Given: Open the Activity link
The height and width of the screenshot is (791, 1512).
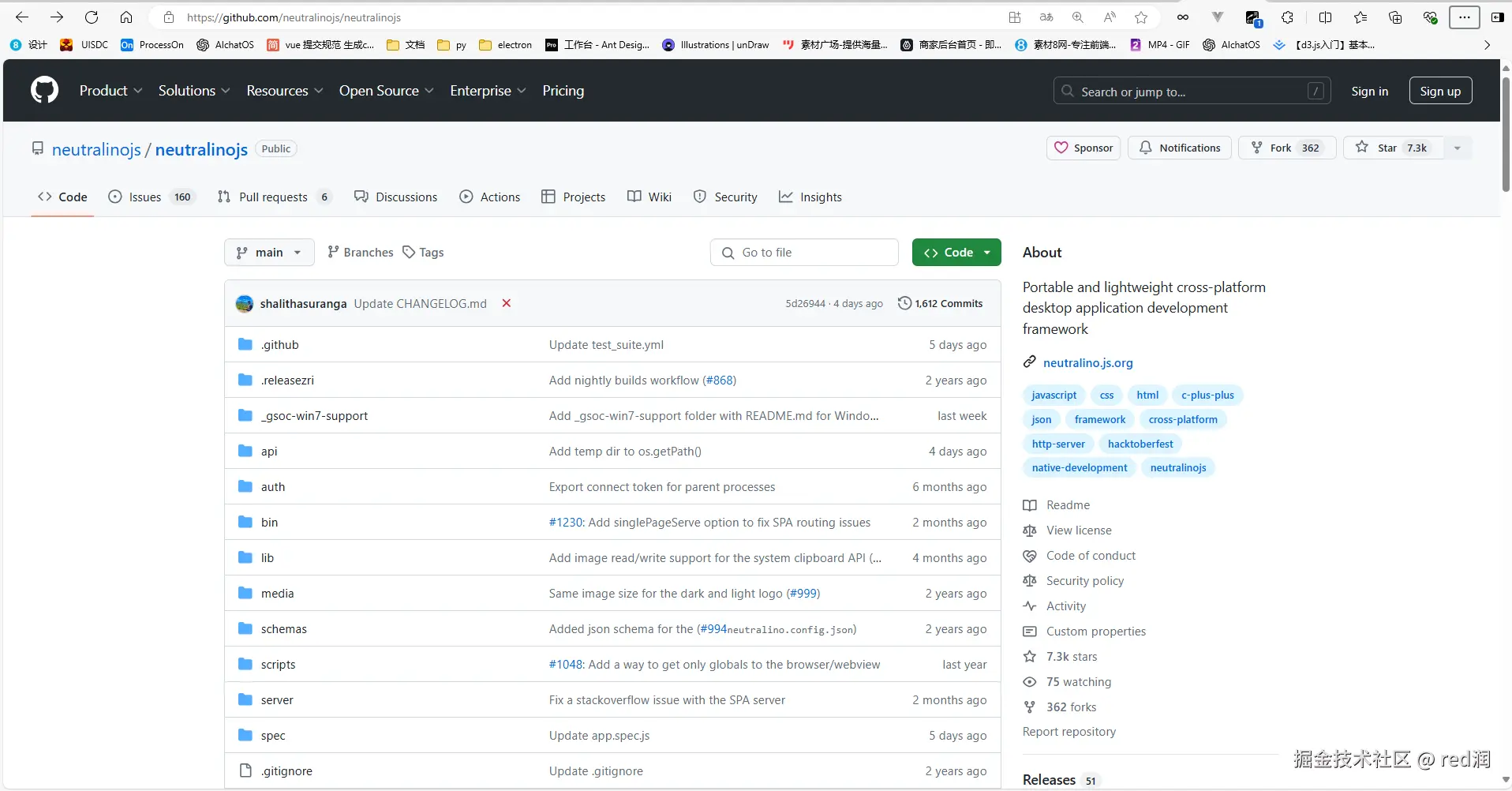Looking at the screenshot, I should pos(1065,606).
